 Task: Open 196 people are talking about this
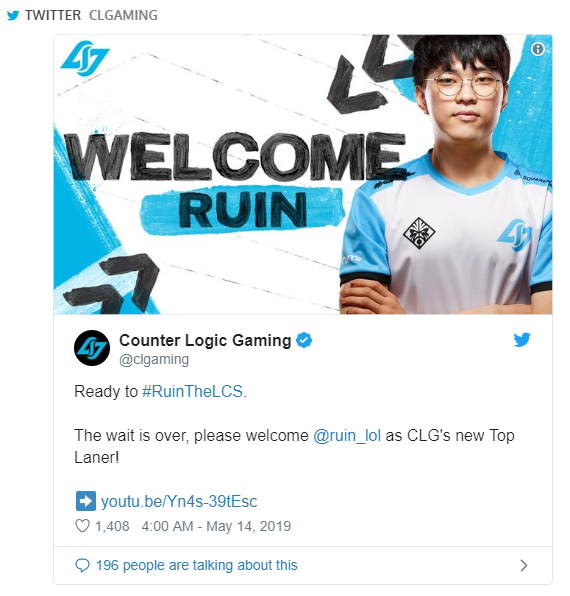point(196,565)
